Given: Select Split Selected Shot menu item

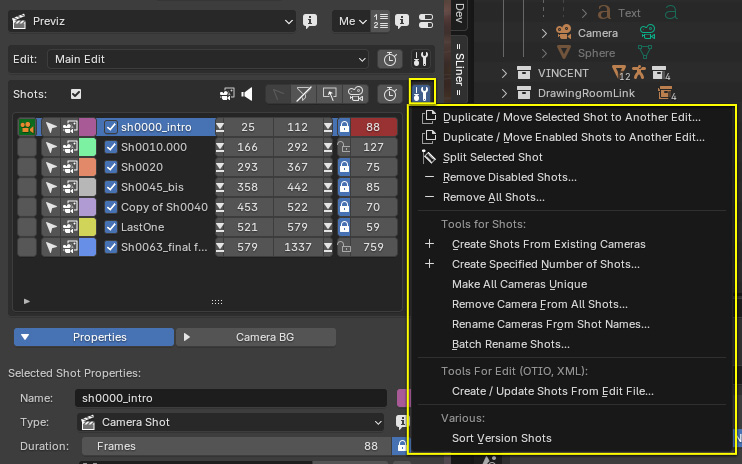Looking at the screenshot, I should (493, 157).
